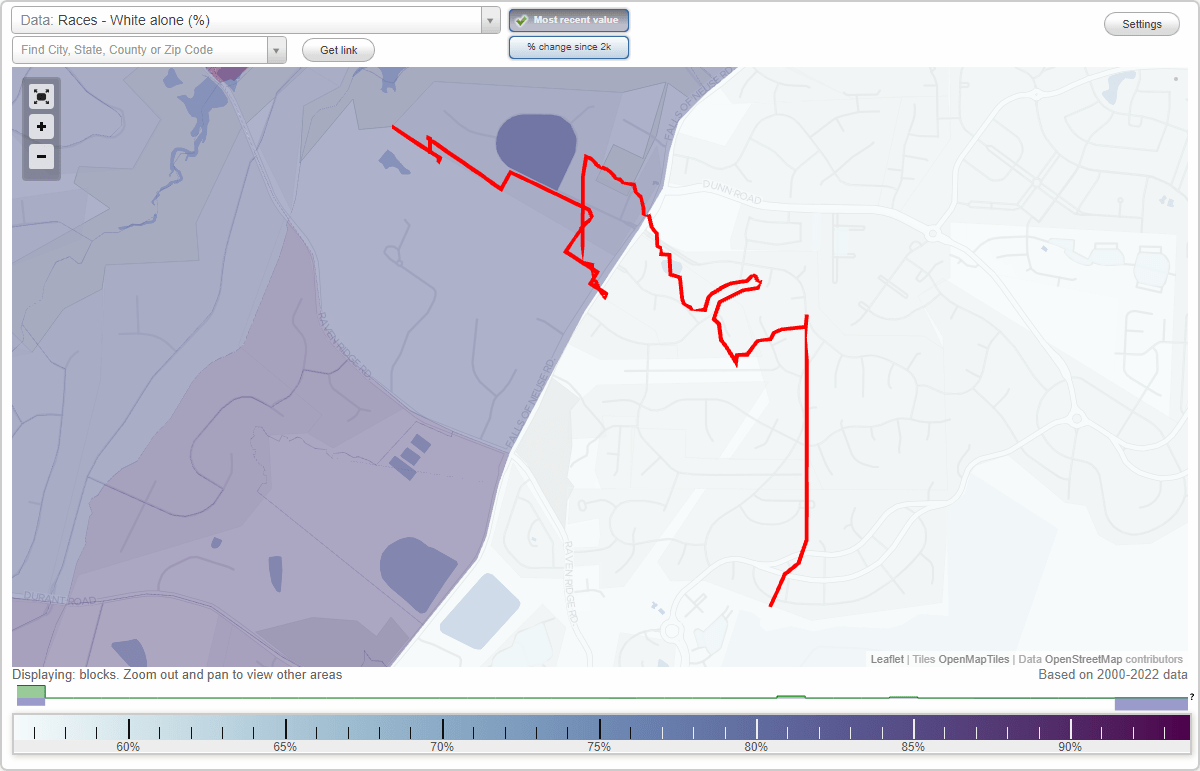Click the question mark help icon
The height and width of the screenshot is (771, 1200).
tap(1192, 697)
